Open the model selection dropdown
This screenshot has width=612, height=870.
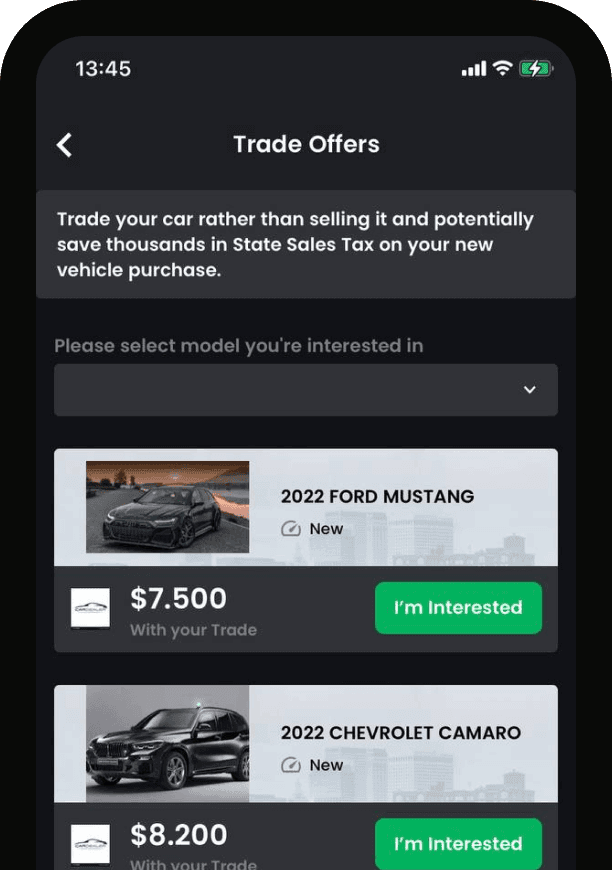tap(306, 390)
